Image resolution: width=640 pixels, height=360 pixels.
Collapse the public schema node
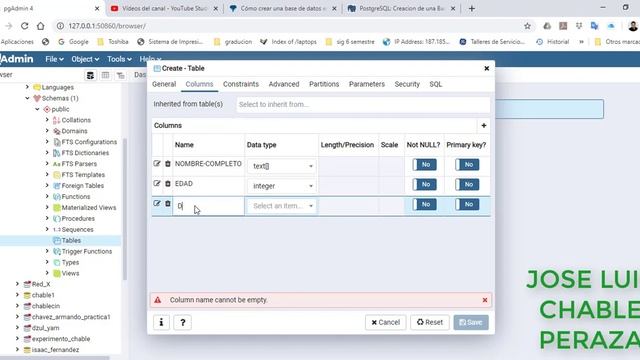[37, 109]
